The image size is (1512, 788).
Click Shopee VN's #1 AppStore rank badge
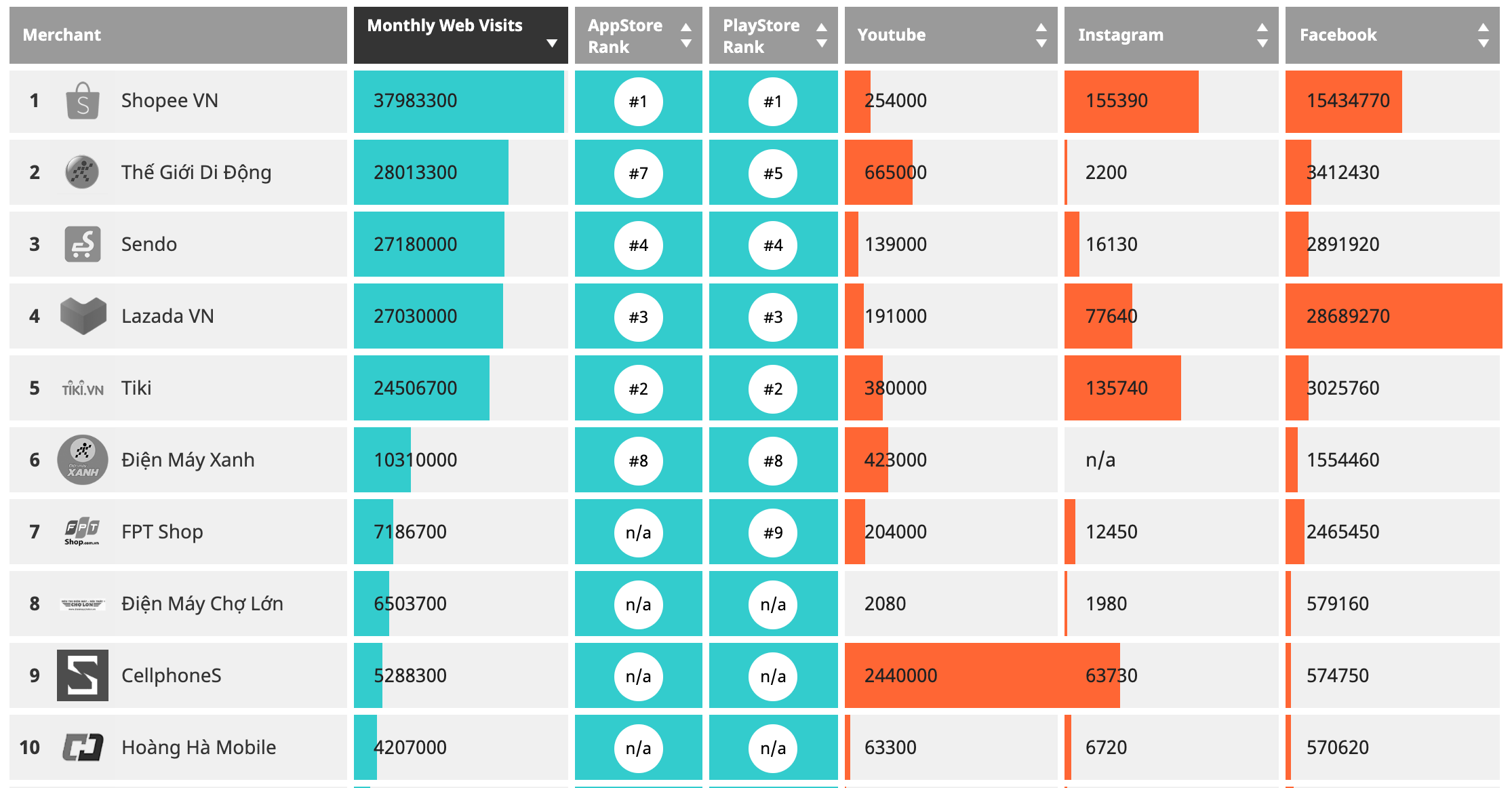[638, 102]
